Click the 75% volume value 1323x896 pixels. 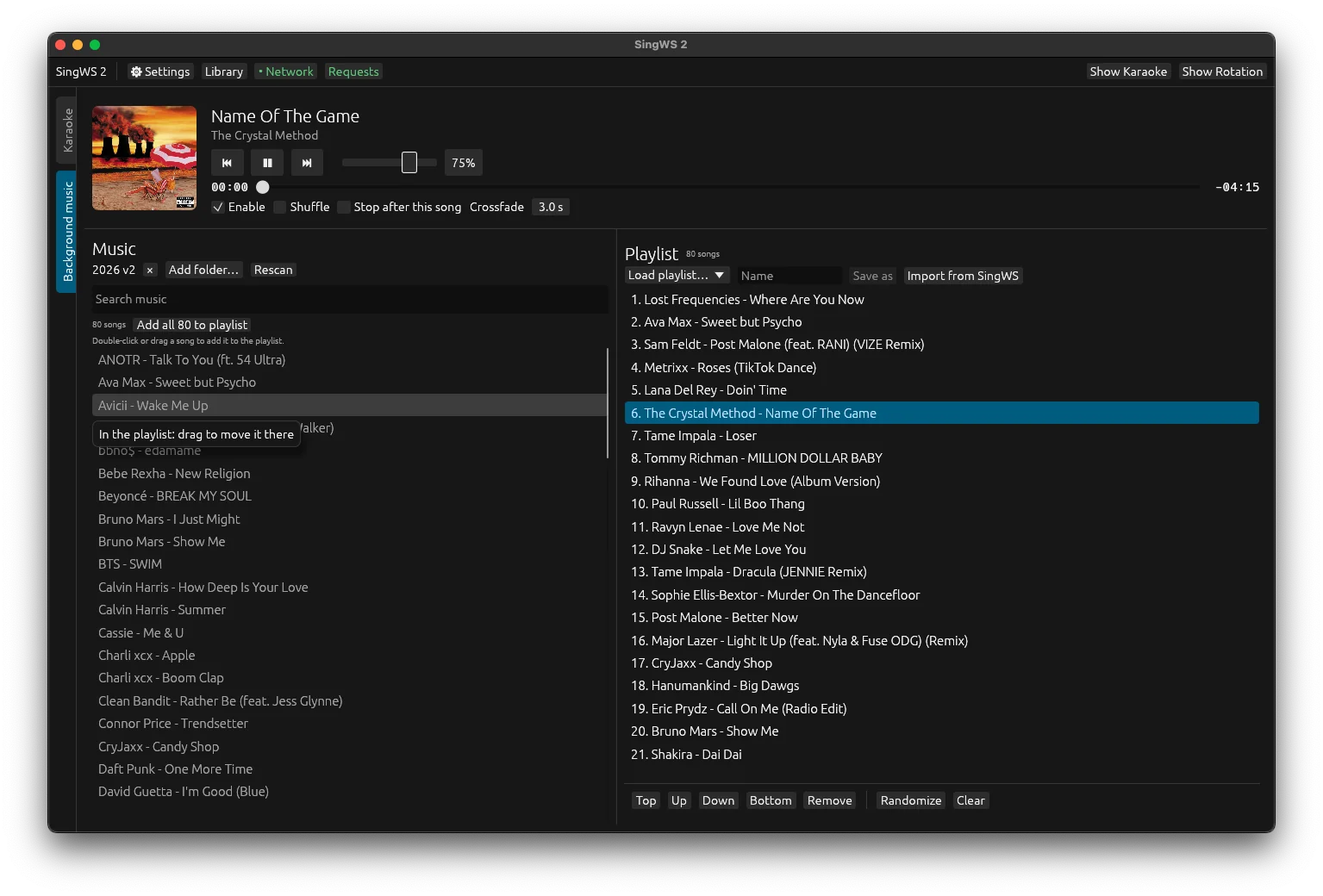click(463, 163)
